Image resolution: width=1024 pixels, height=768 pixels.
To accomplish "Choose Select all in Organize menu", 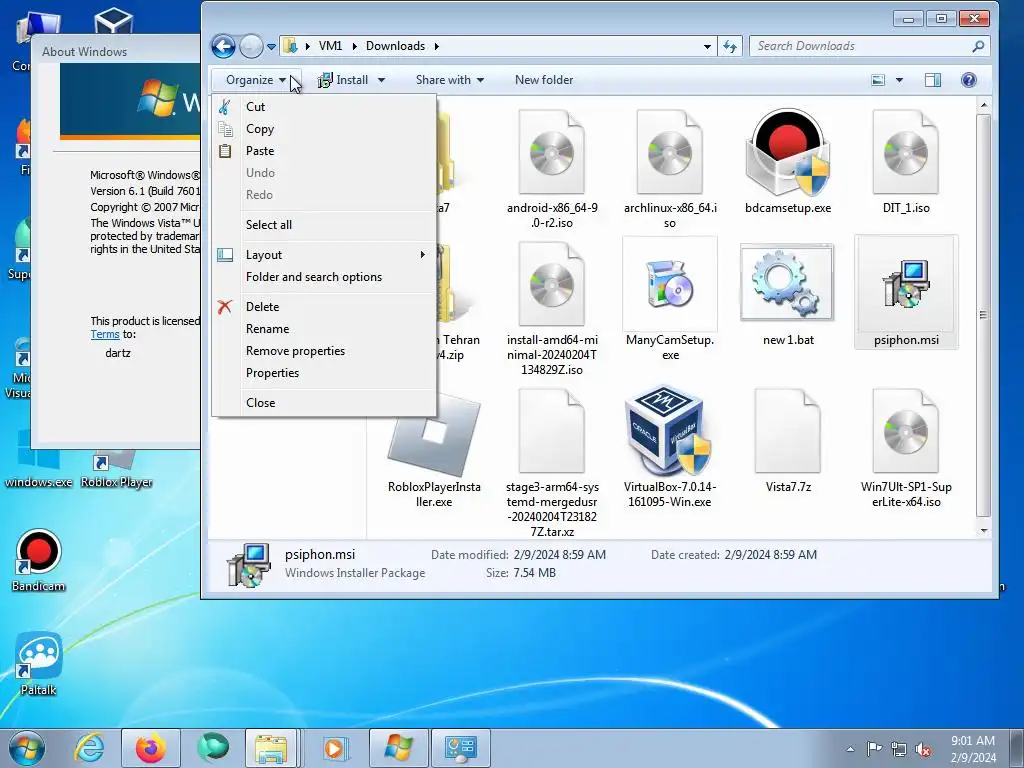I will point(325,225).
